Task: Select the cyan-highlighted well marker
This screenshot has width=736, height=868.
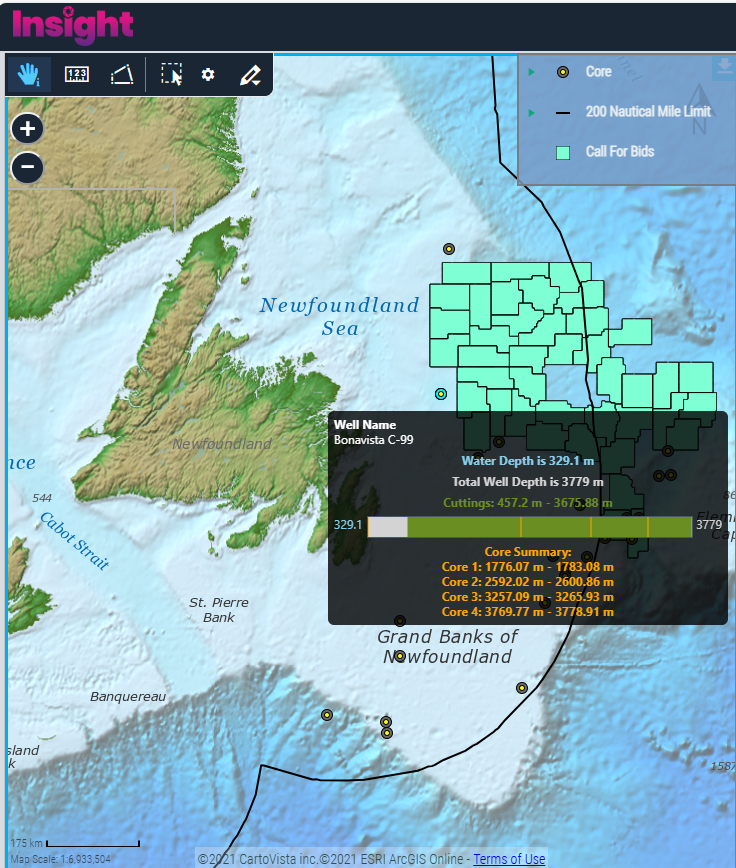Action: [440, 394]
